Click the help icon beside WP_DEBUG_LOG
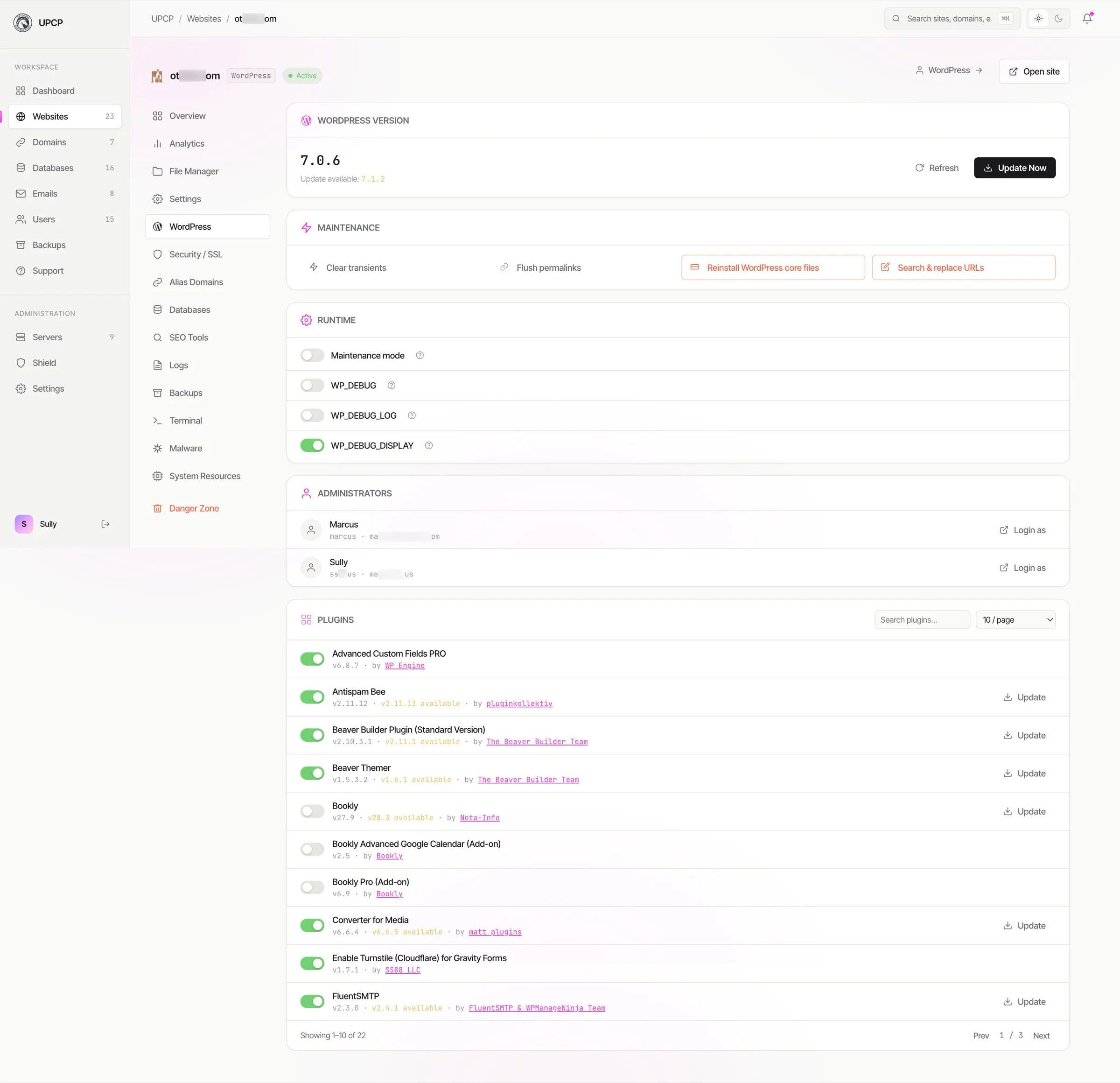The image size is (1120, 1083). click(412, 415)
